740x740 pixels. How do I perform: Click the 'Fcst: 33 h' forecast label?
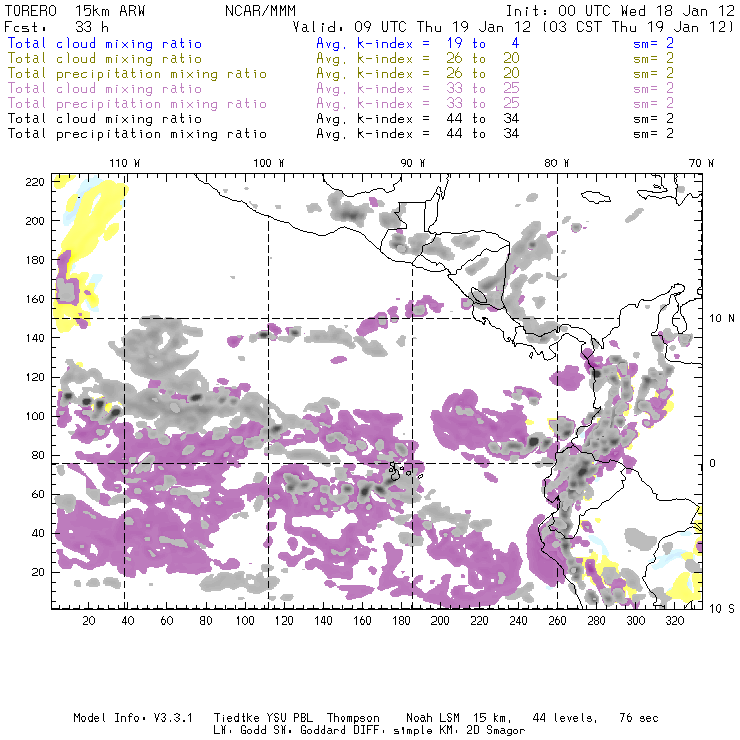57,27
